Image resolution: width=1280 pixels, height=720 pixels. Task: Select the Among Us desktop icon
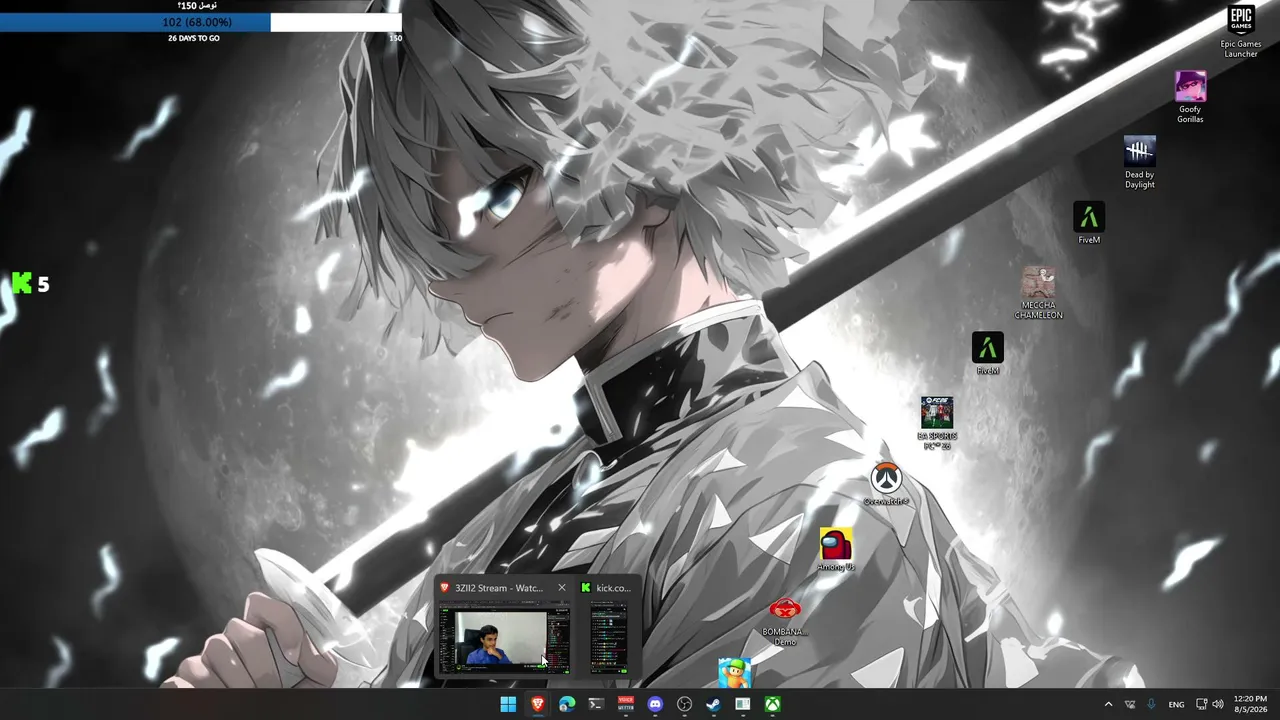tap(836, 550)
